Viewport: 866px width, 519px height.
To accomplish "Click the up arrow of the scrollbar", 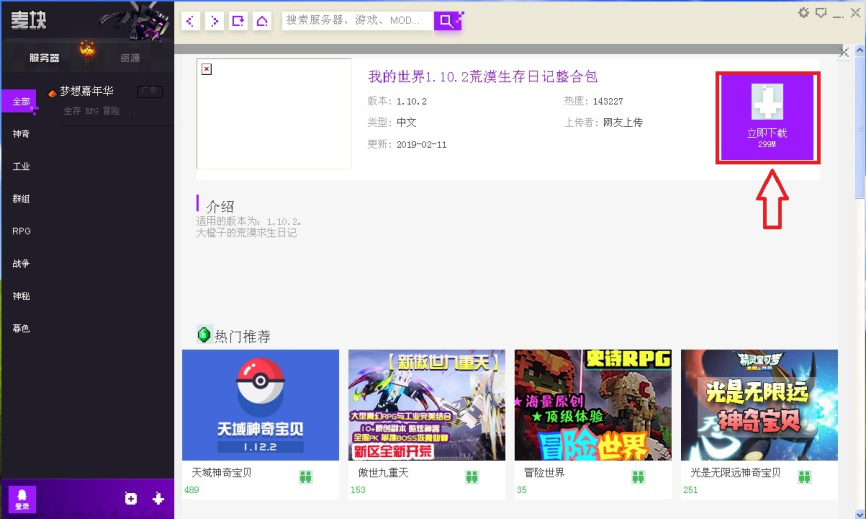I will pos(860,50).
